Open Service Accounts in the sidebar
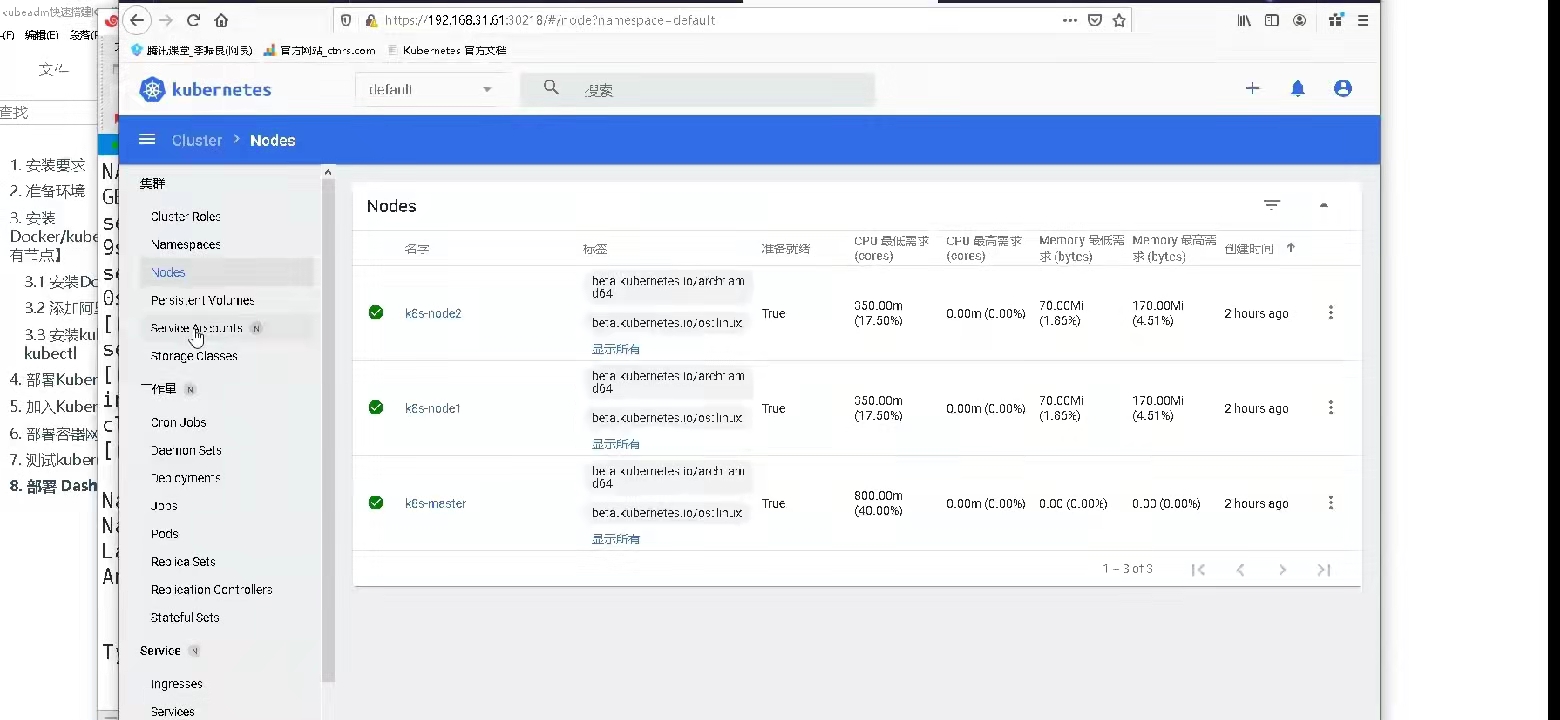This screenshot has width=1560, height=720. tap(197, 328)
